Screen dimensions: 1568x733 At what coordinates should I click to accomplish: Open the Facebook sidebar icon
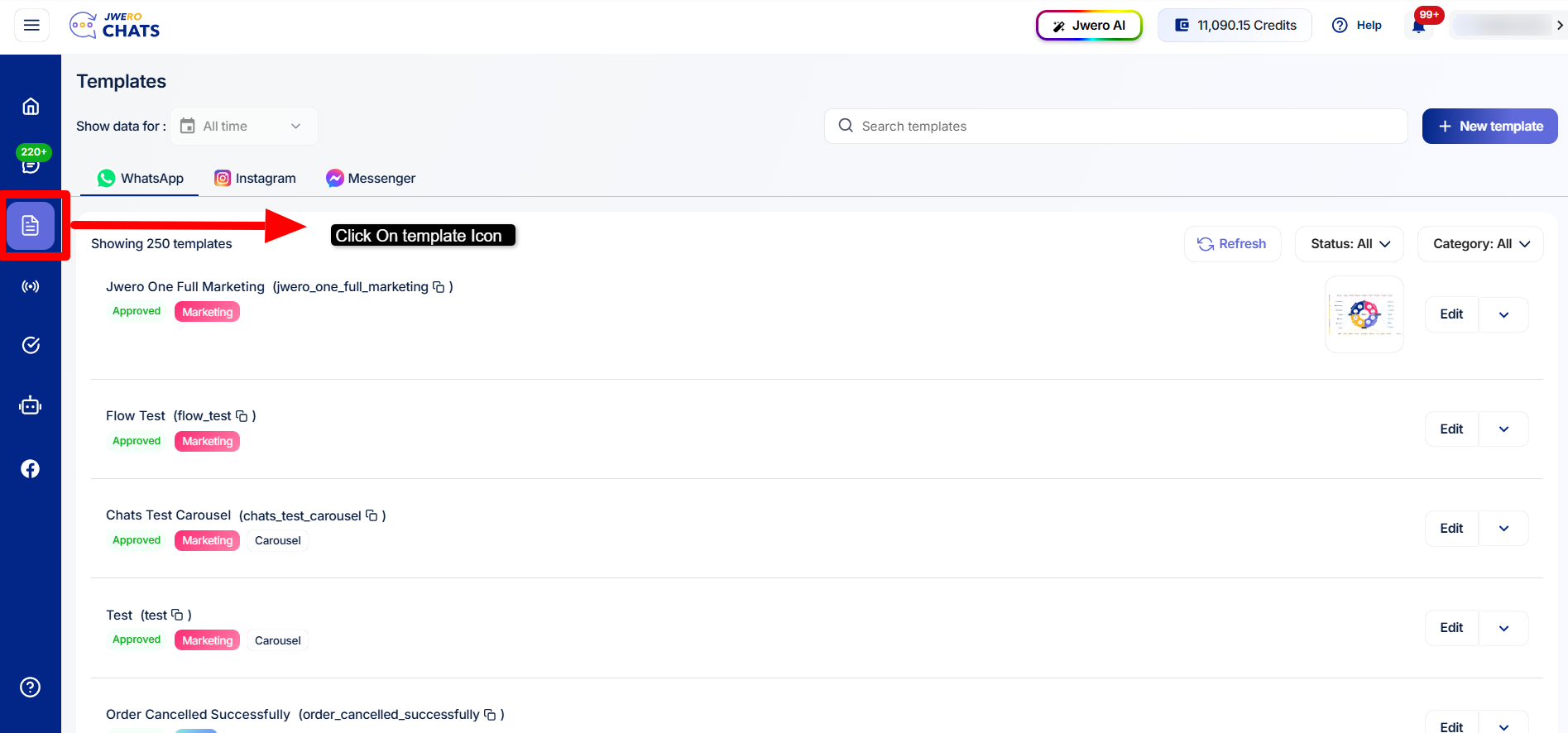pos(31,469)
